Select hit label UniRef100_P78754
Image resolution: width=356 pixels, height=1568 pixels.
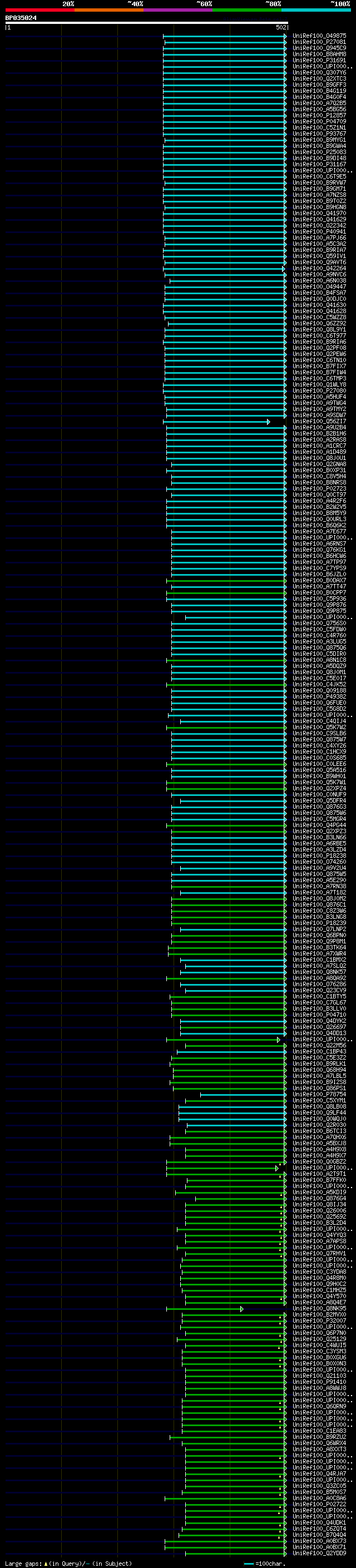tap(319, 1095)
